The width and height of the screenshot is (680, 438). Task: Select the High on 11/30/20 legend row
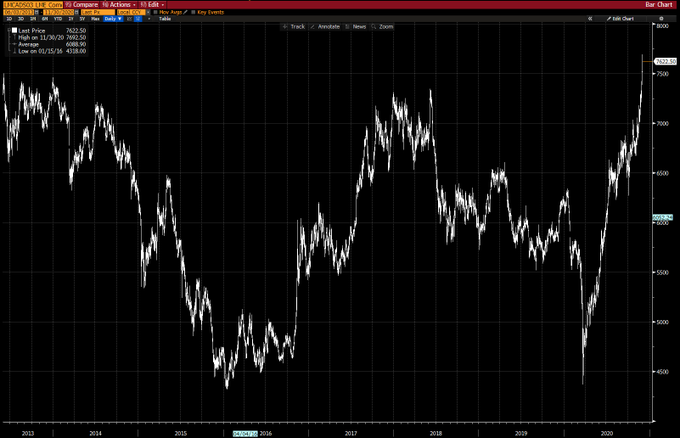(x=52, y=37)
